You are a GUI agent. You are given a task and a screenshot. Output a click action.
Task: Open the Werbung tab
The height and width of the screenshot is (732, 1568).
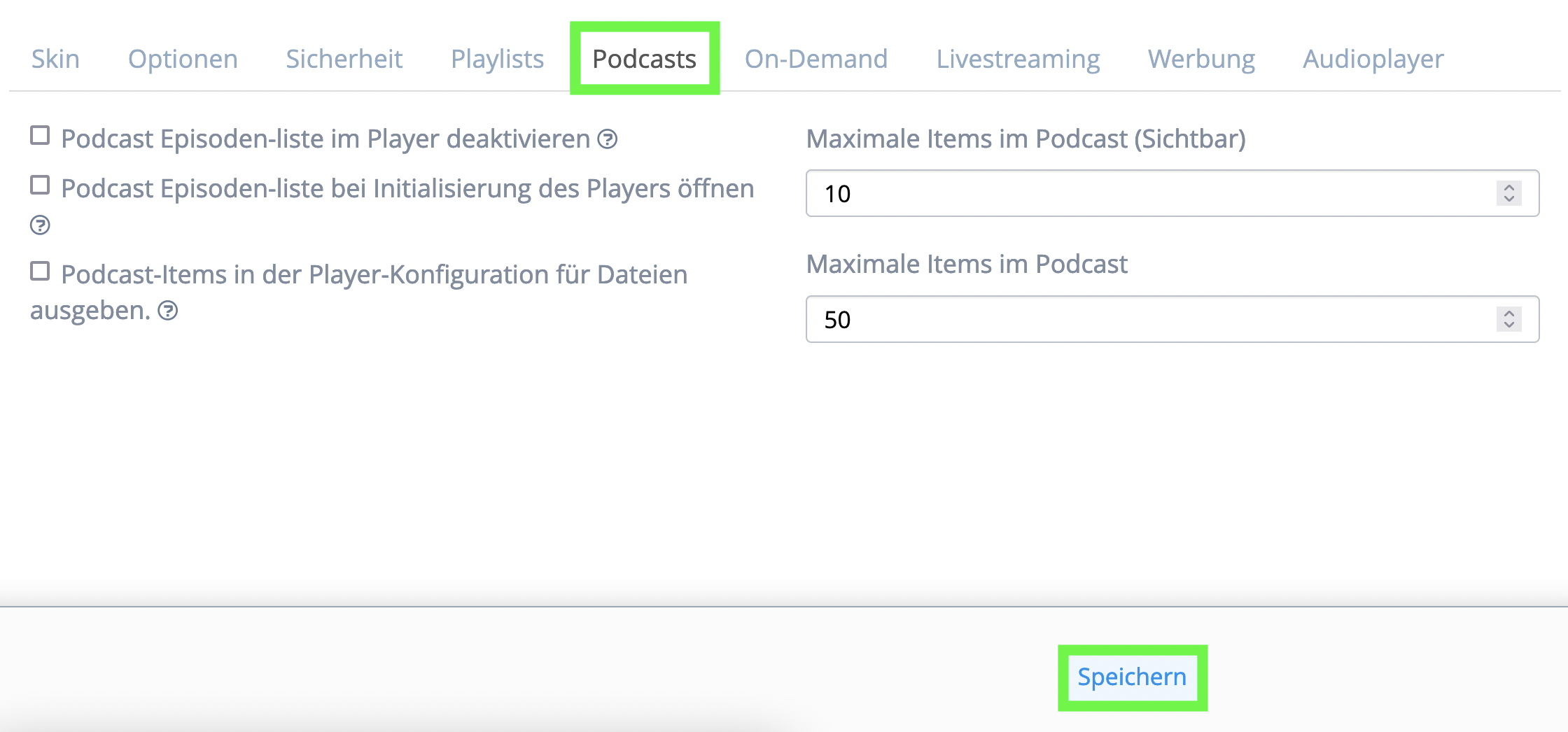[x=1201, y=59]
